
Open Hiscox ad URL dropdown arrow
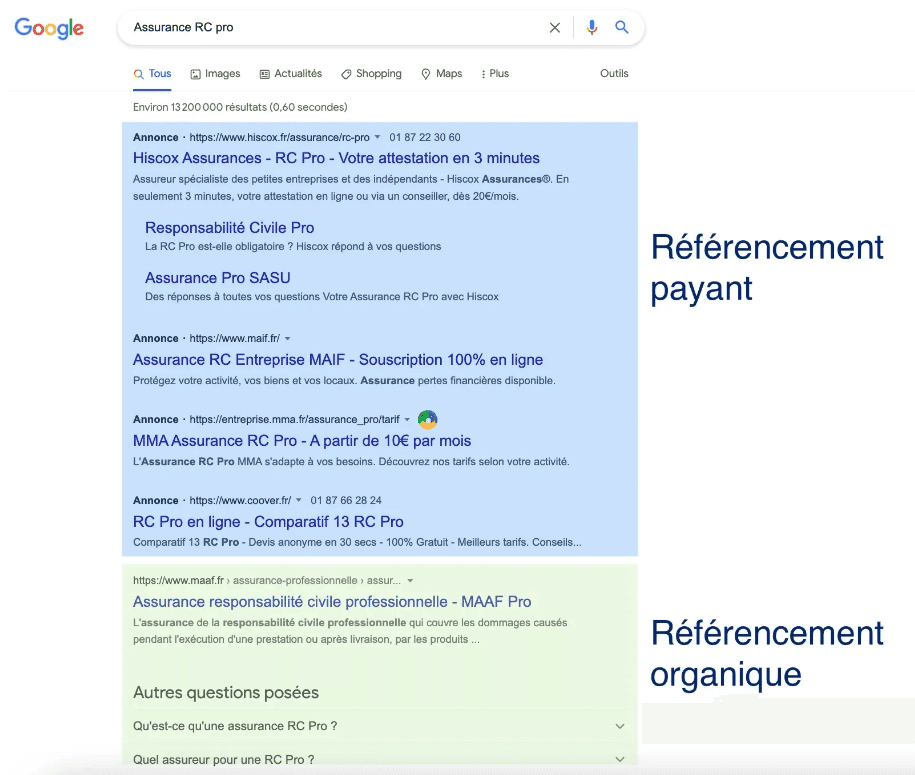[x=377, y=137]
